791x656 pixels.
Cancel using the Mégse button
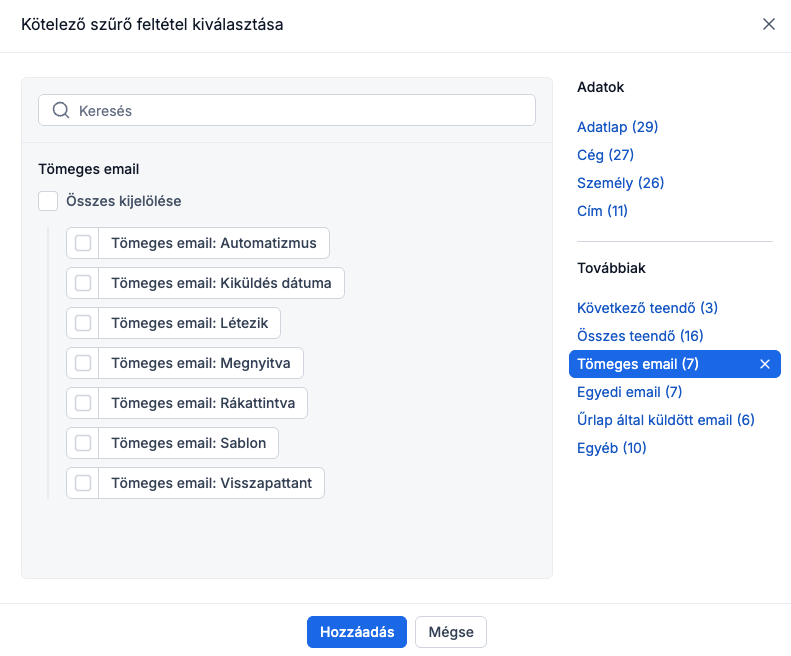[x=450, y=632]
